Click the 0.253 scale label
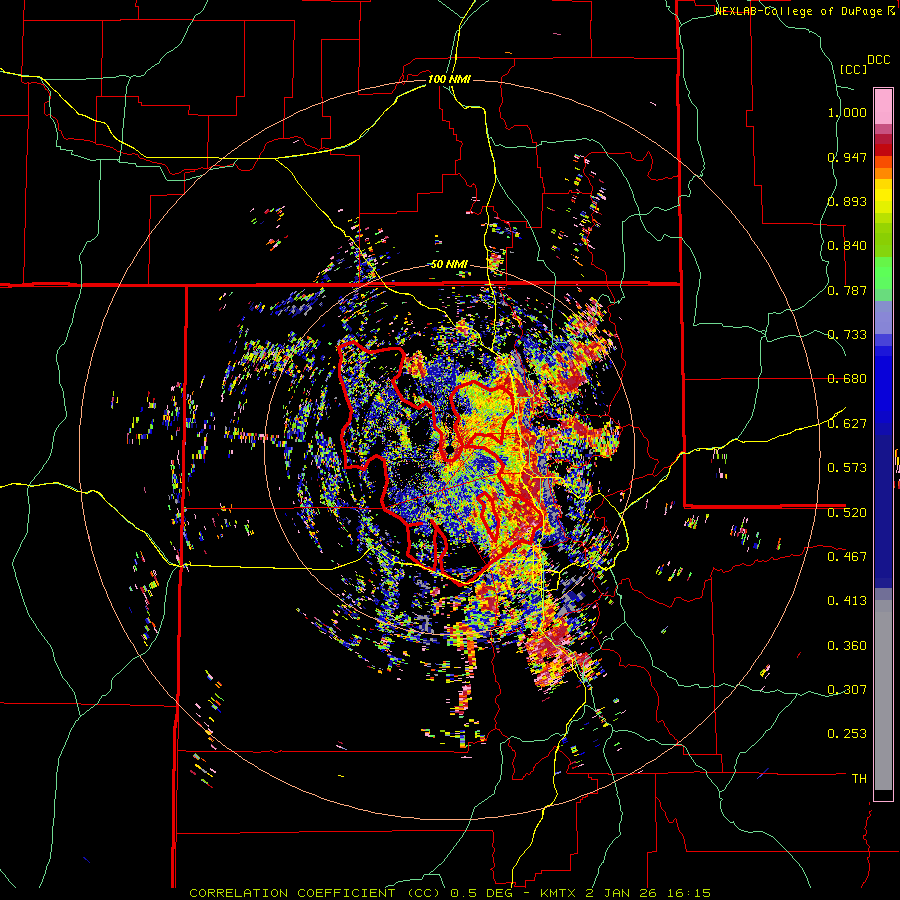The width and height of the screenshot is (900, 900). pos(847,734)
